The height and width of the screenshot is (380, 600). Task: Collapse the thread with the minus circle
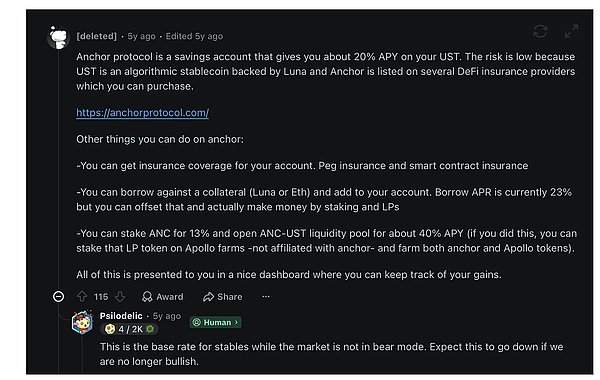(59, 297)
